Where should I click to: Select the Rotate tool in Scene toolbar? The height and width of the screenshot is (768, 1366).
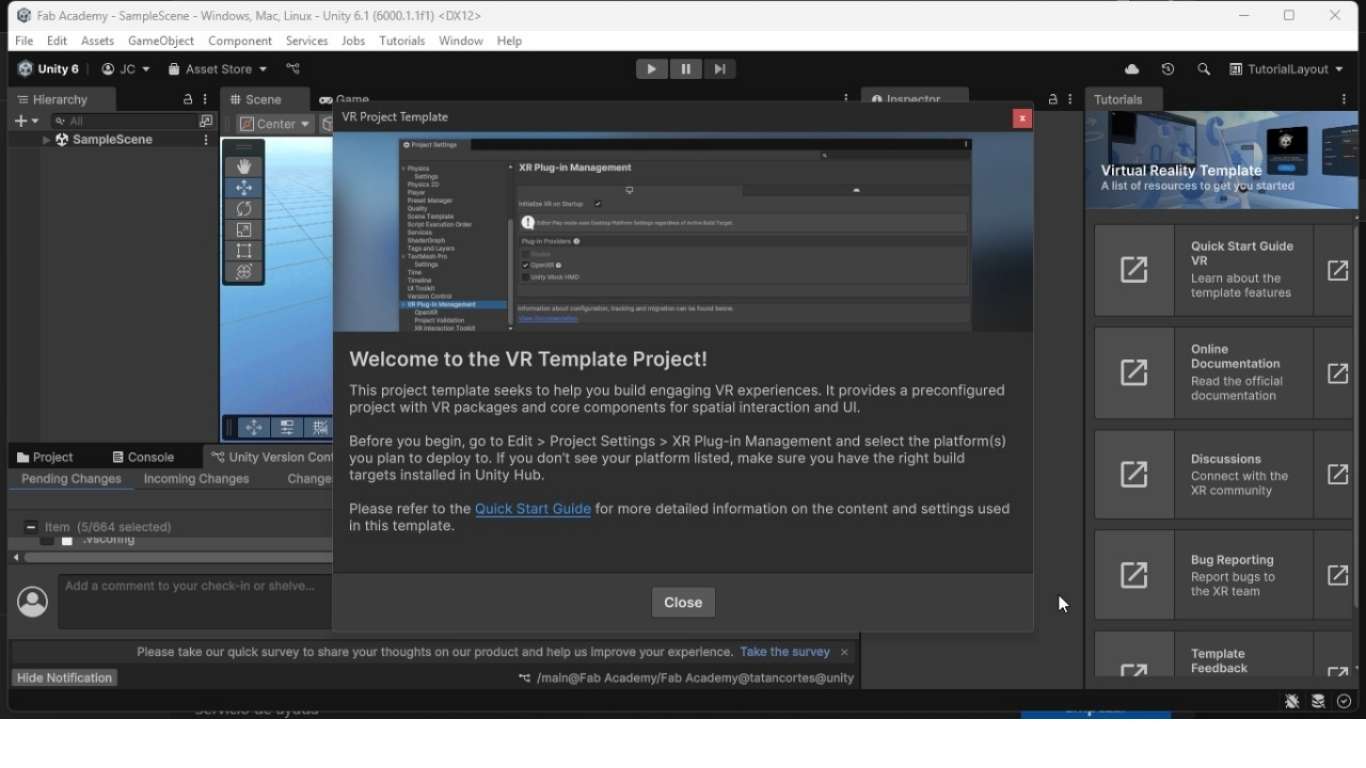click(244, 209)
